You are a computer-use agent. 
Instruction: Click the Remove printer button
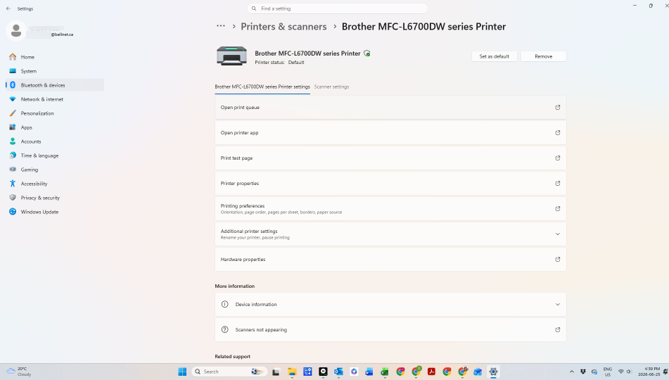point(544,56)
